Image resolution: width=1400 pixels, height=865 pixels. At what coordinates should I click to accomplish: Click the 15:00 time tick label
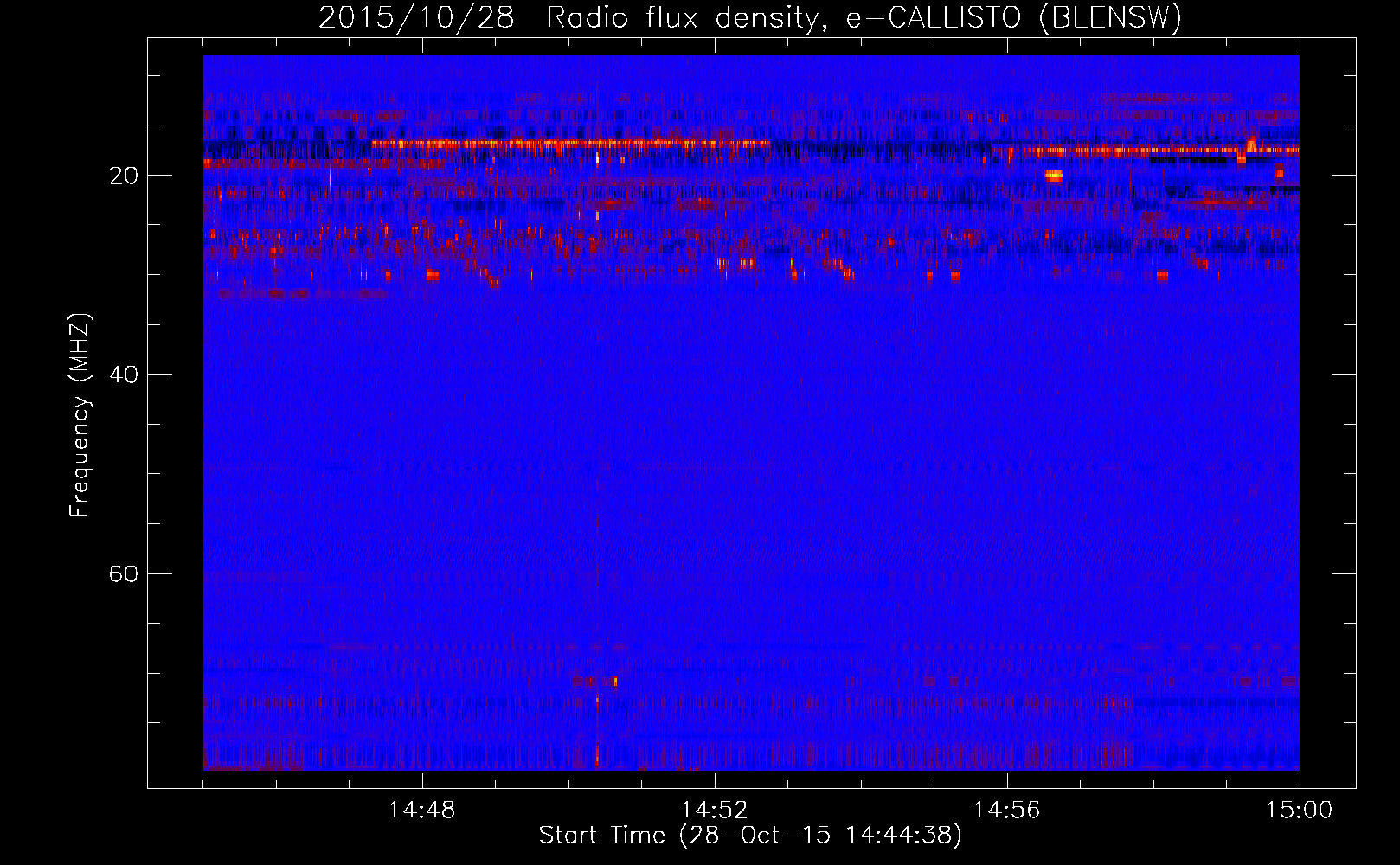[1299, 811]
